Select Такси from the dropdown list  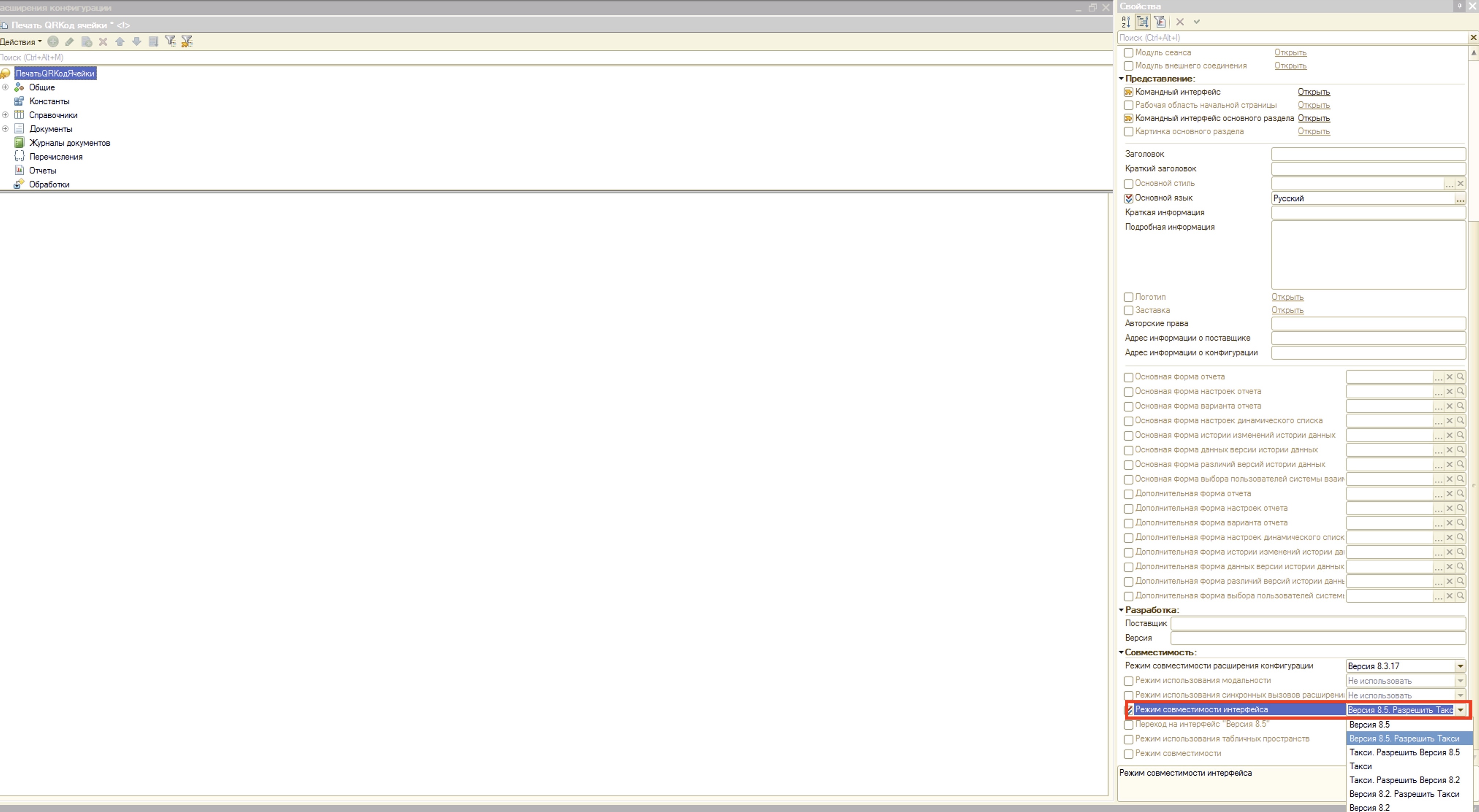click(x=1360, y=766)
